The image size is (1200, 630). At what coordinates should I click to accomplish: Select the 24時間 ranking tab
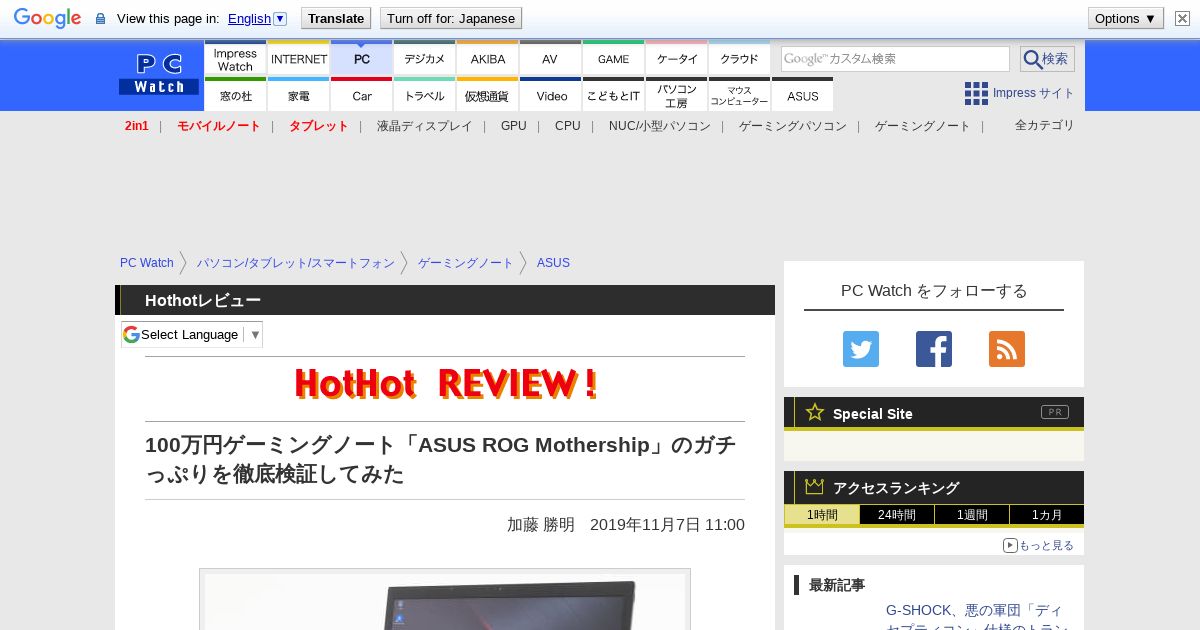[x=897, y=515]
